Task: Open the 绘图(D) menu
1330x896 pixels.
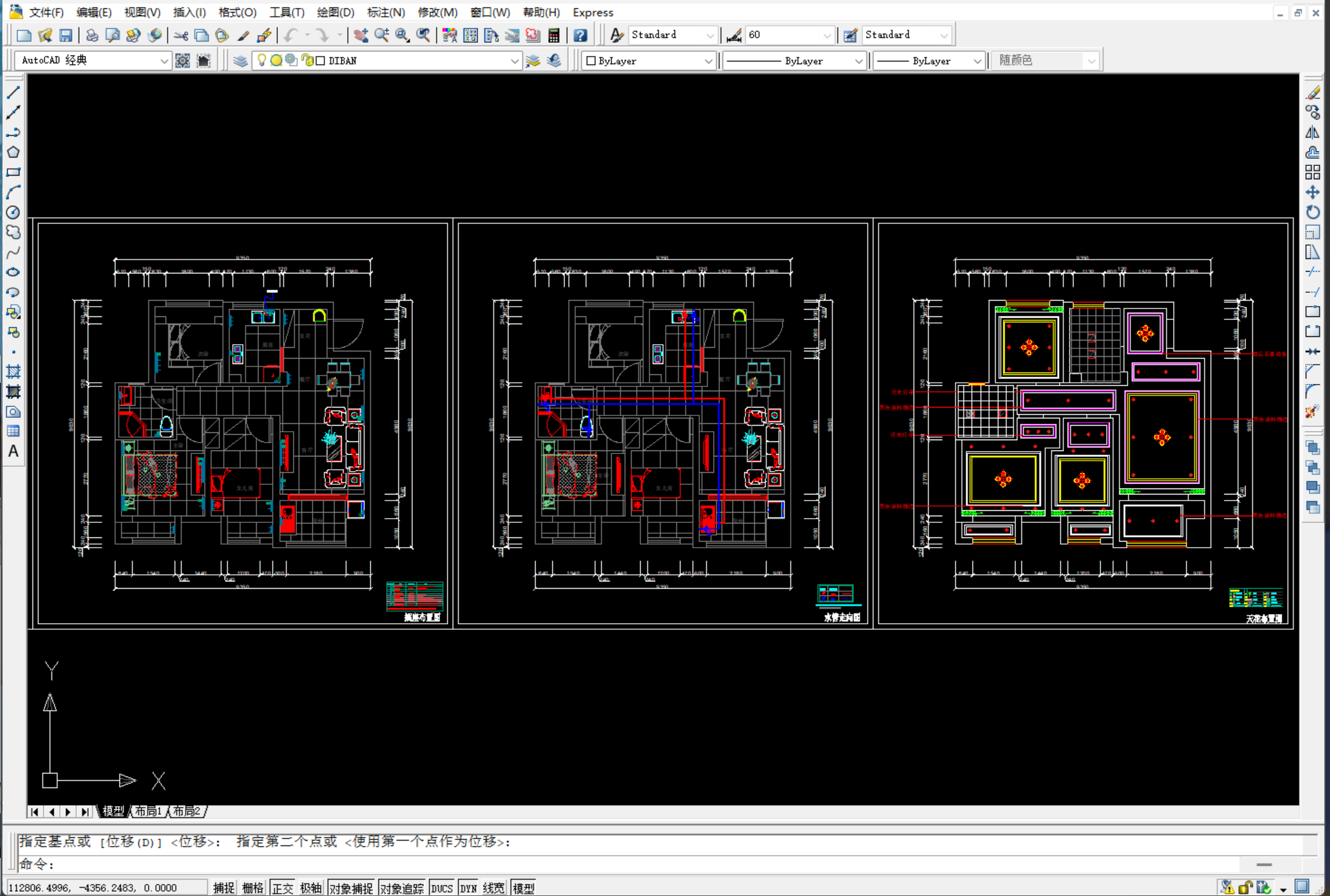Action: [335, 12]
